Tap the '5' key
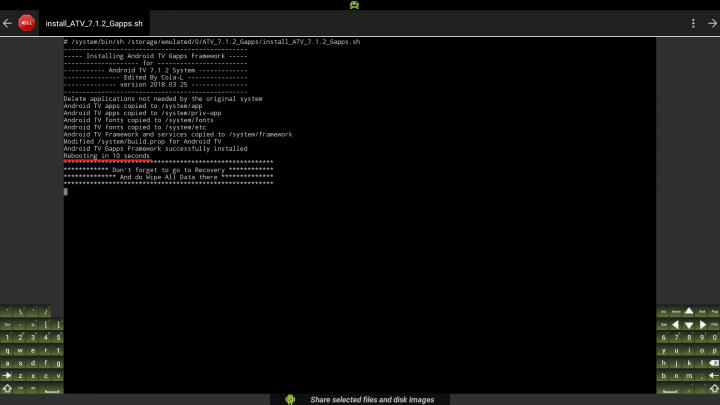The image size is (720, 405). click(x=58, y=337)
